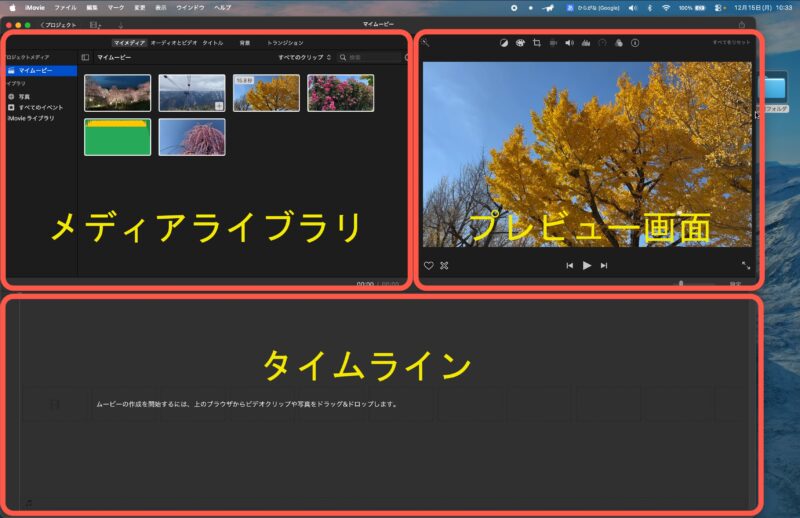Open the すべてのクリップ filter dropdown

pos(304,58)
